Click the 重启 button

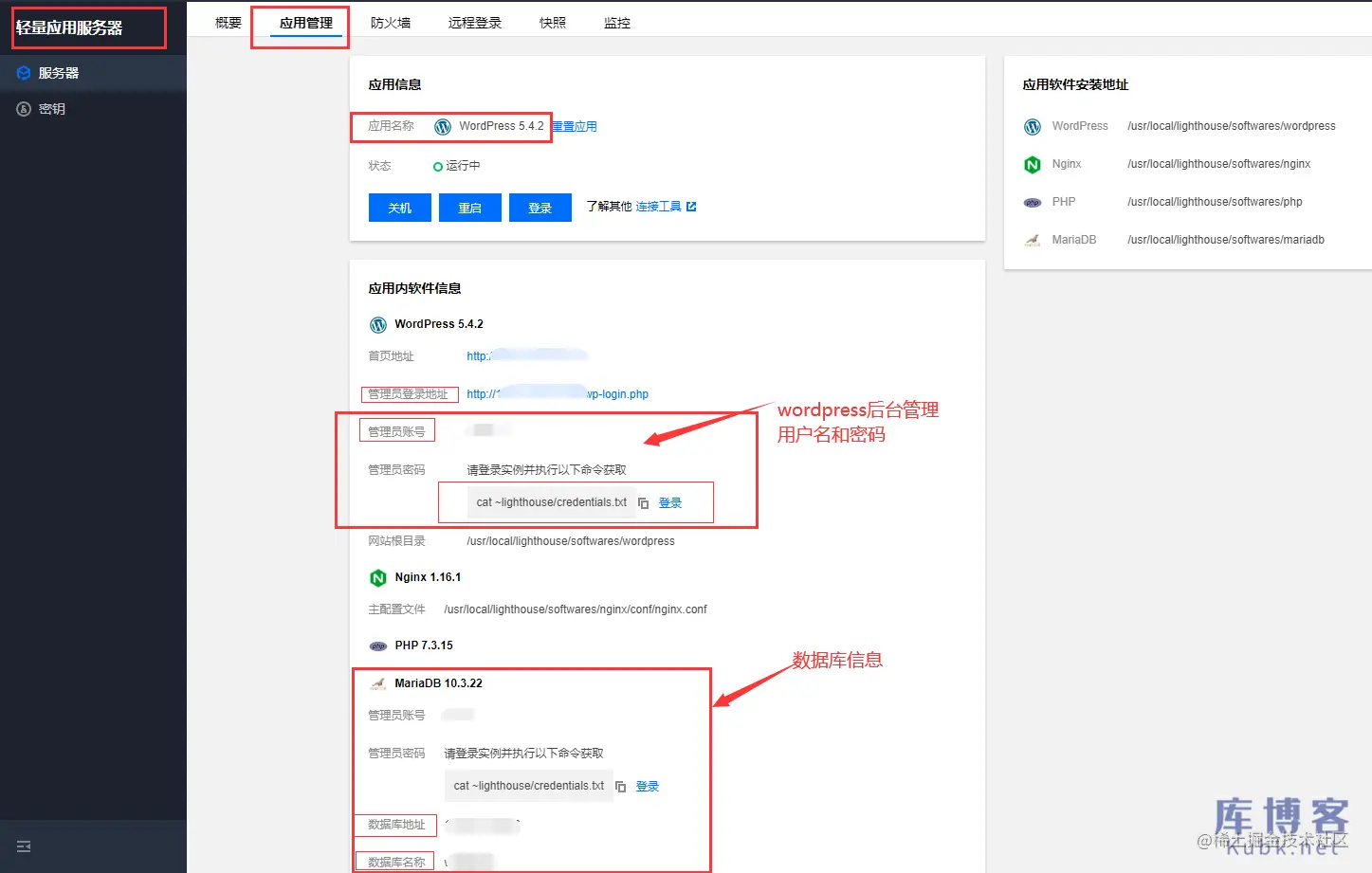pyautogui.click(x=470, y=208)
